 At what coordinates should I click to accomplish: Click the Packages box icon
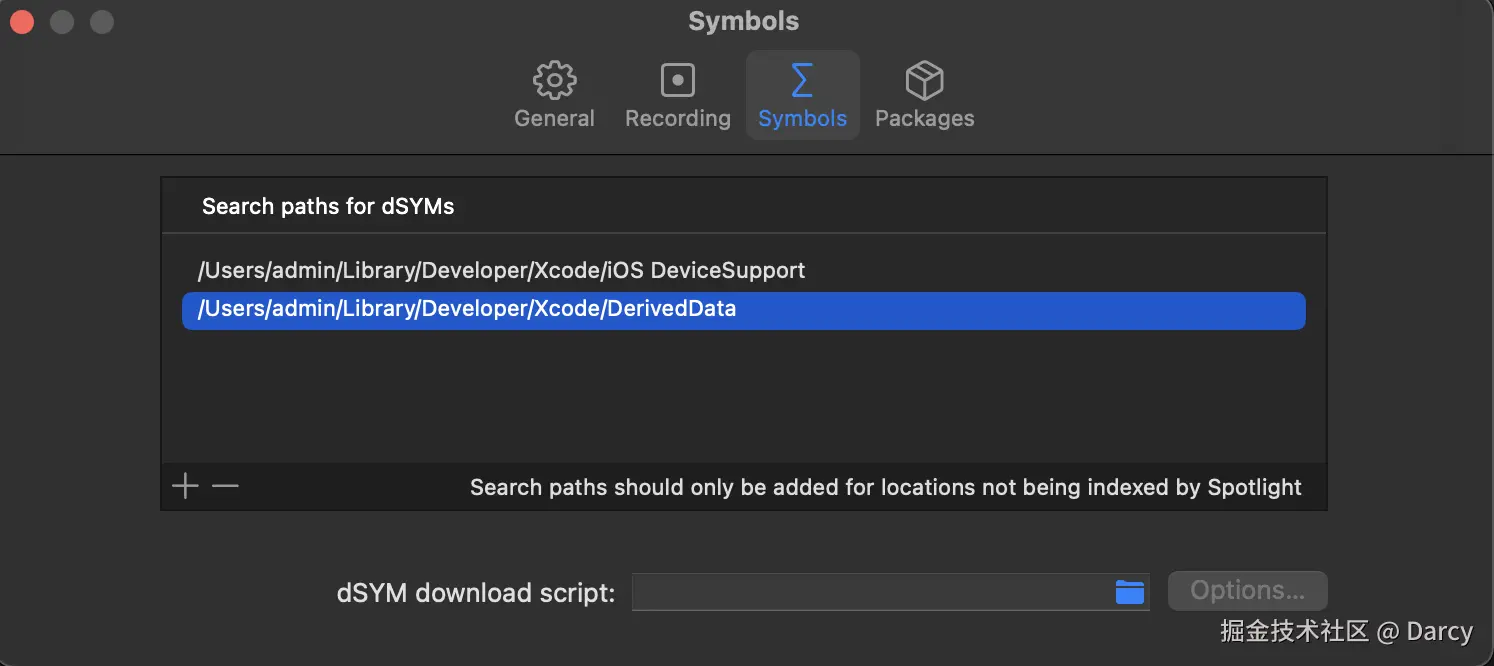[924, 80]
